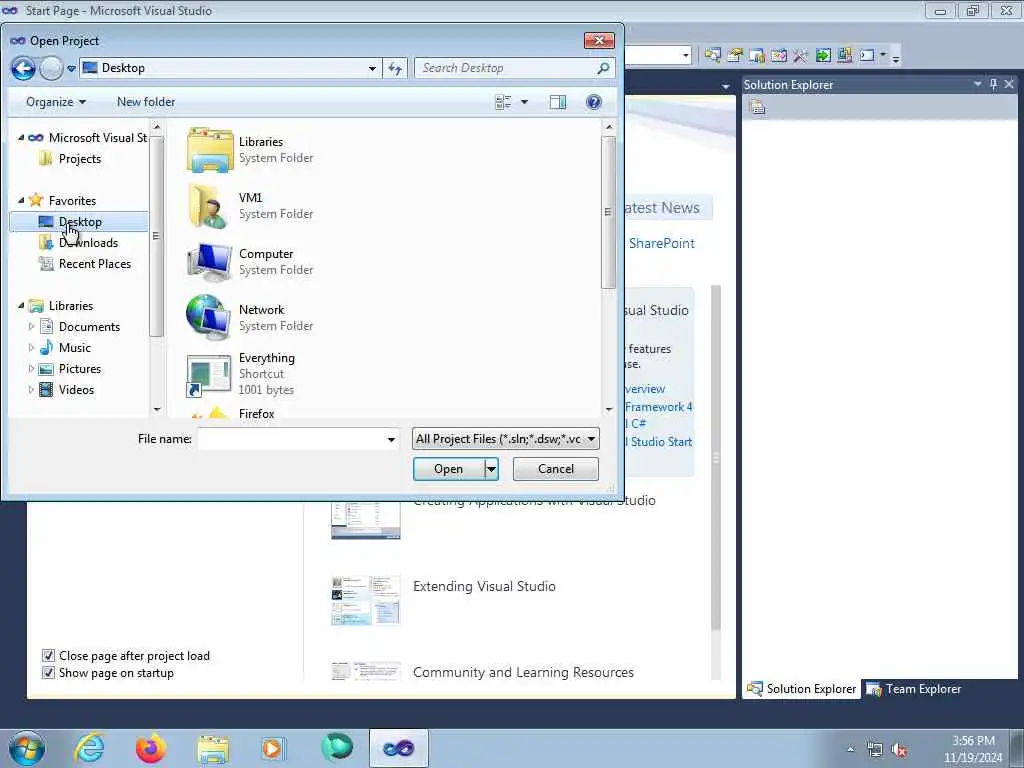
Task: Select the Network system folder icon
Action: coord(209,317)
